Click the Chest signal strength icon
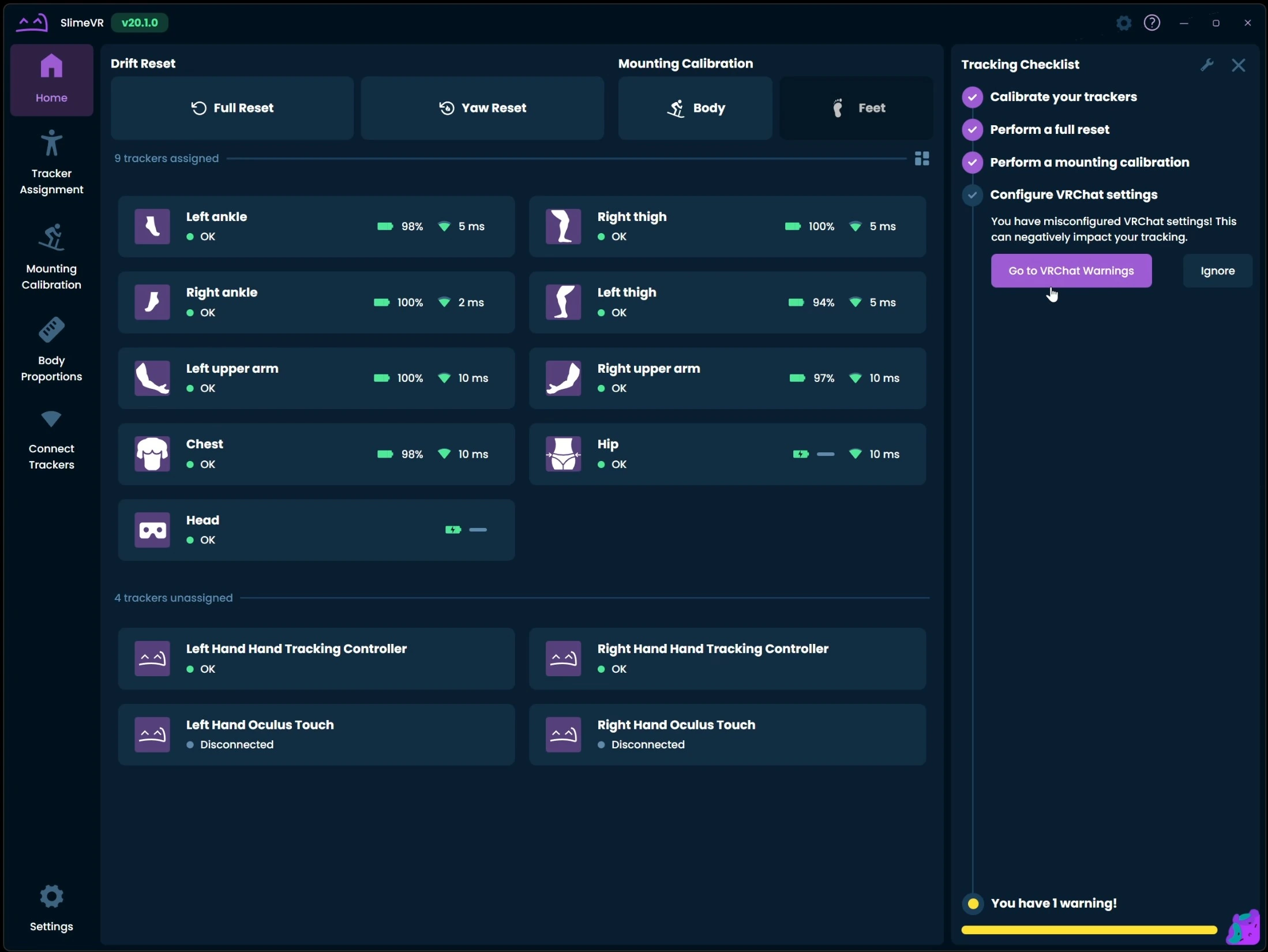This screenshot has height=952, width=1268. pyautogui.click(x=444, y=453)
